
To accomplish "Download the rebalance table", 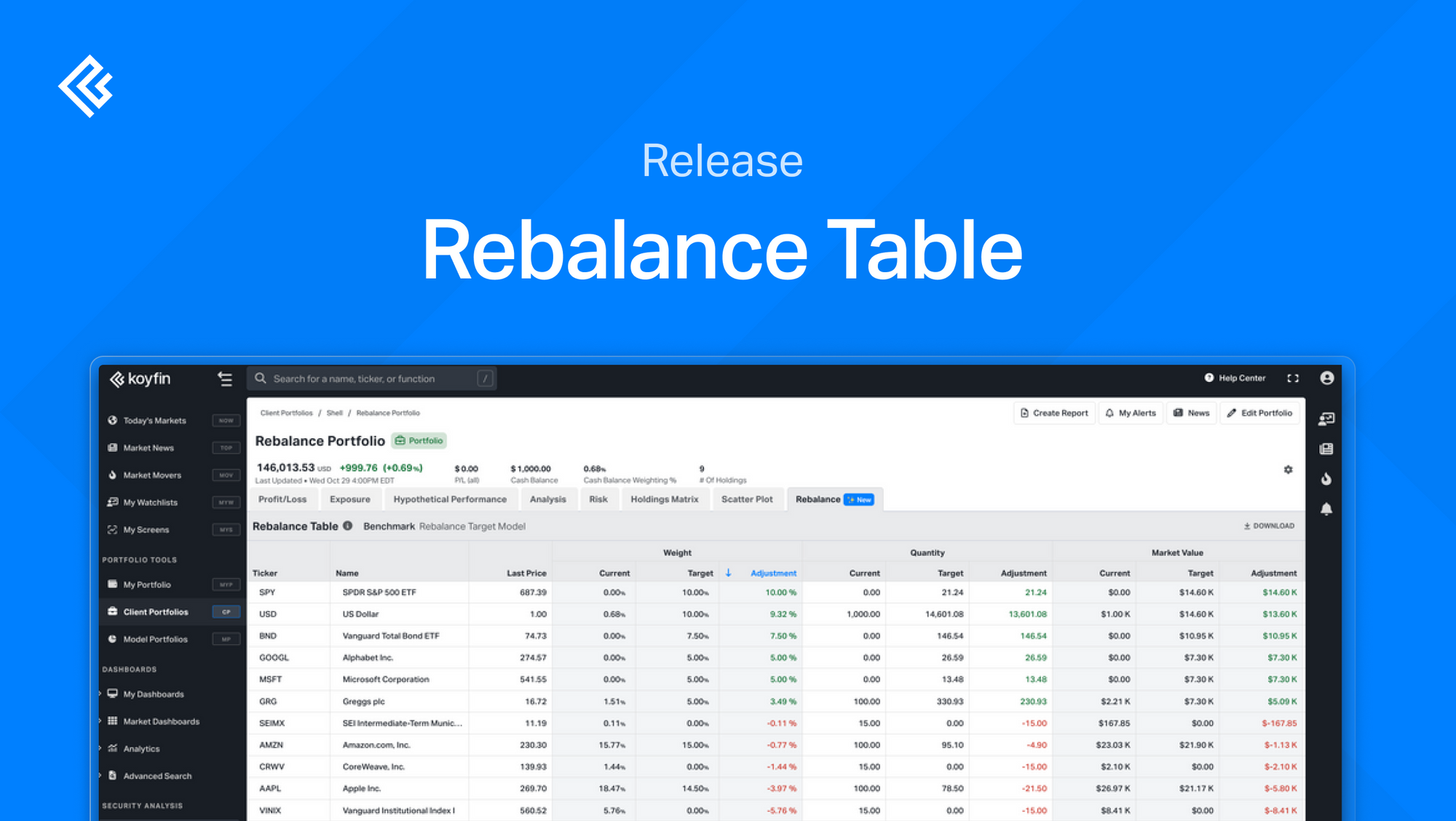I will [1269, 525].
